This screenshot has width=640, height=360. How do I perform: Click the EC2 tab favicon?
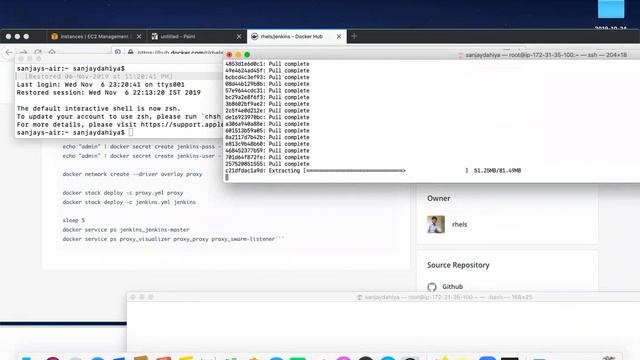tap(54, 36)
